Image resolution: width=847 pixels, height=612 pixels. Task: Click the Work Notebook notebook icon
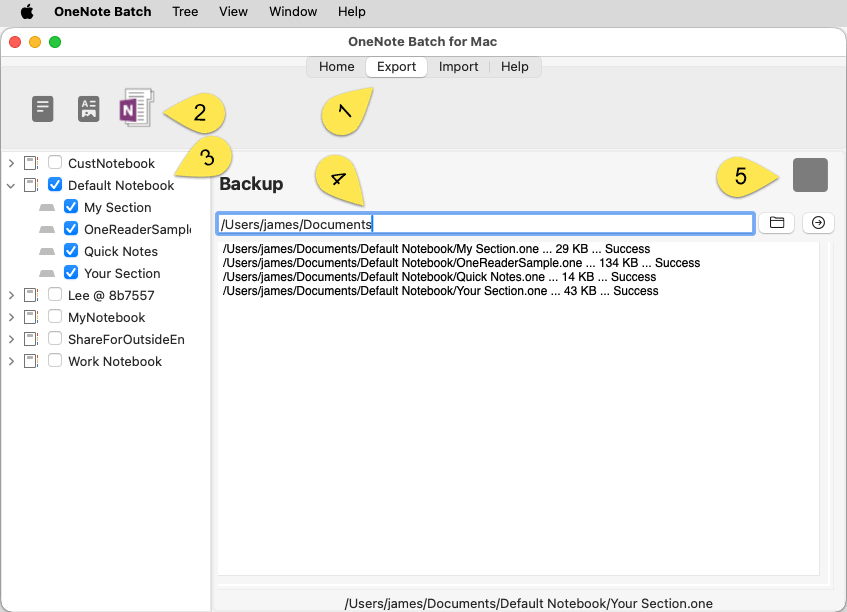31,361
